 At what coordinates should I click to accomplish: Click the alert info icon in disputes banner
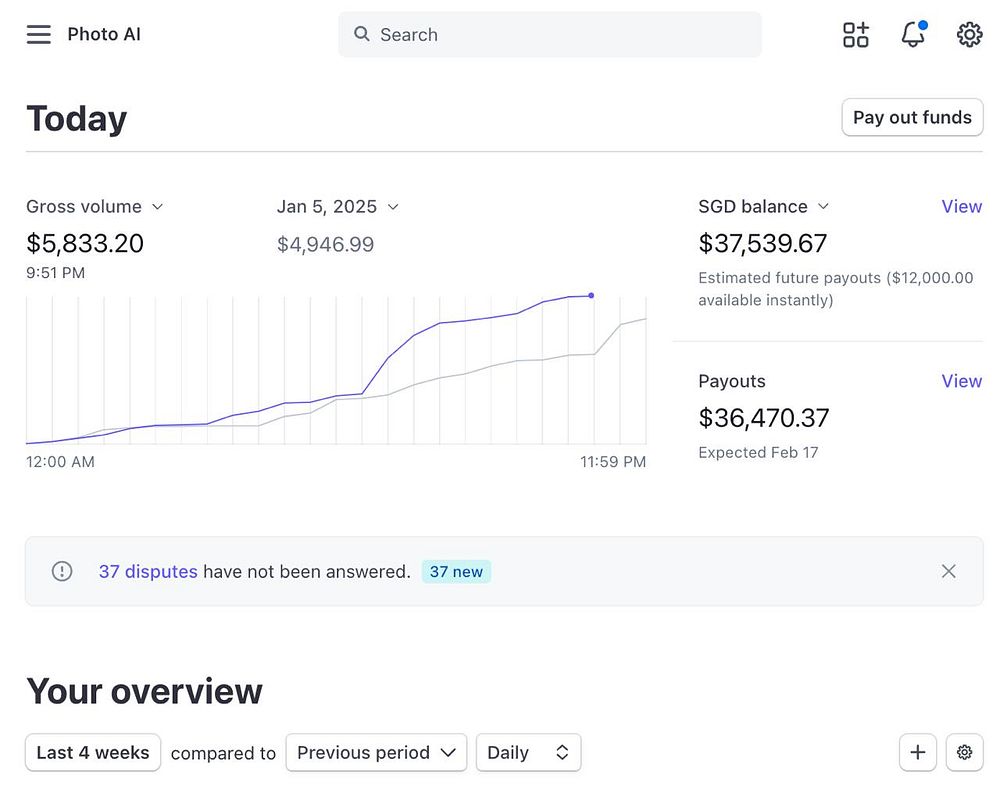pyautogui.click(x=62, y=571)
